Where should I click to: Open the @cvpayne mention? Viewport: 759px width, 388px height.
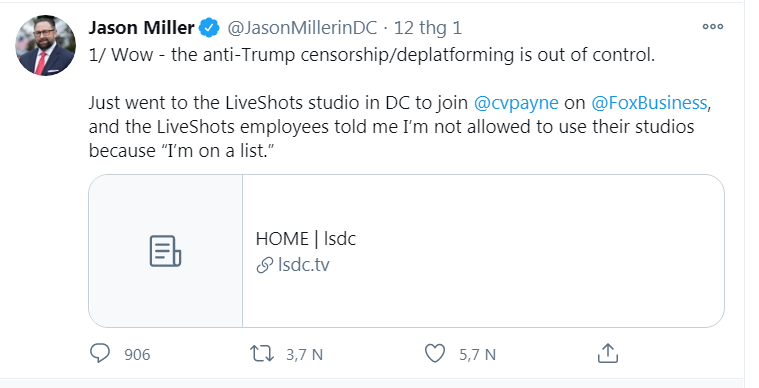pos(516,103)
